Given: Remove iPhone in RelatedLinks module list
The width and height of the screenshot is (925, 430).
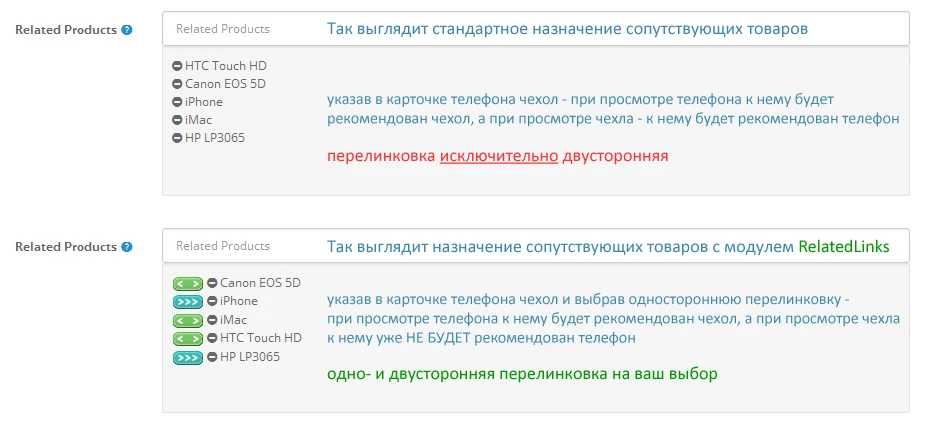Looking at the screenshot, I should [212, 301].
